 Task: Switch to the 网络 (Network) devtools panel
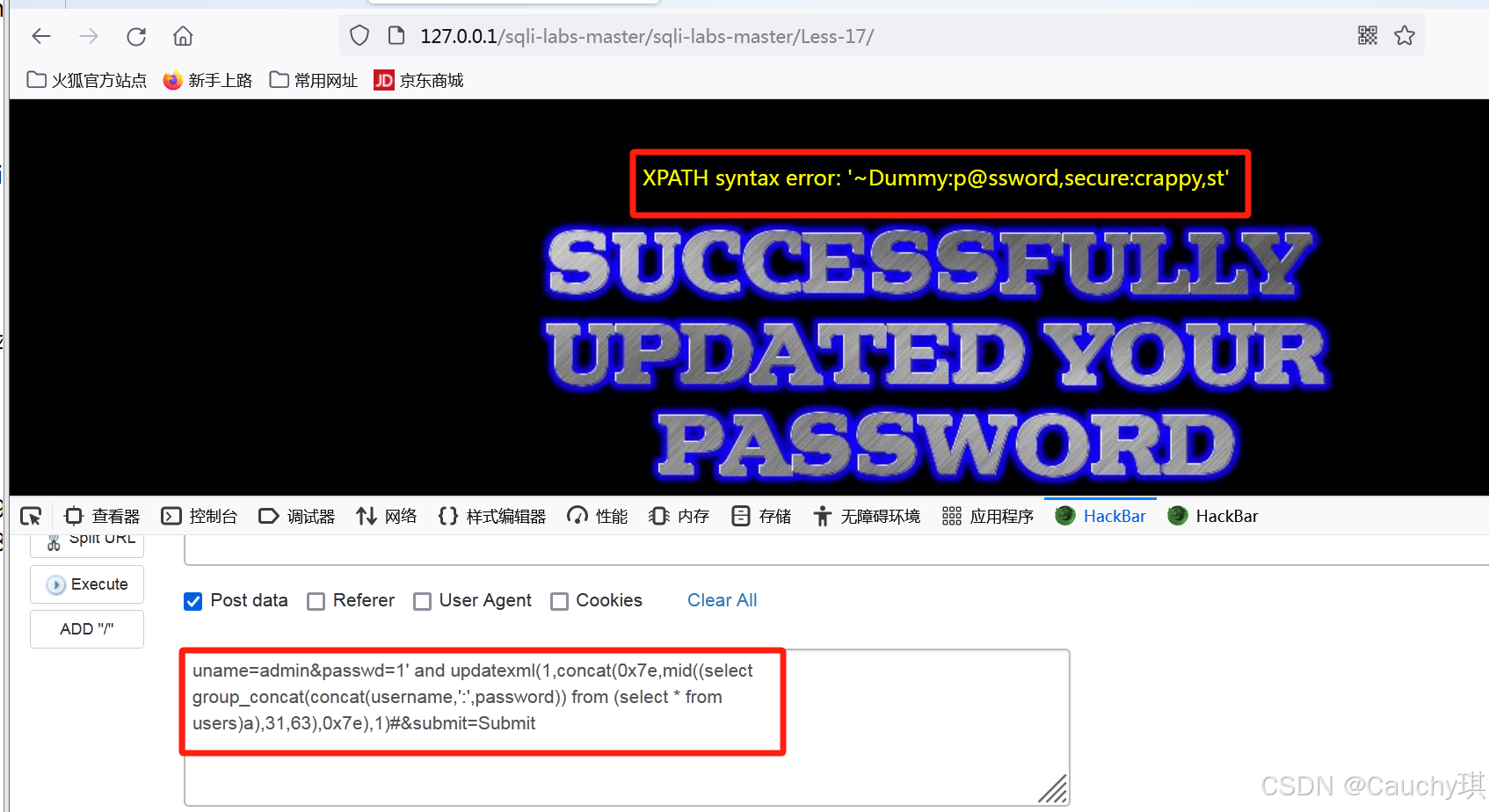[386, 516]
